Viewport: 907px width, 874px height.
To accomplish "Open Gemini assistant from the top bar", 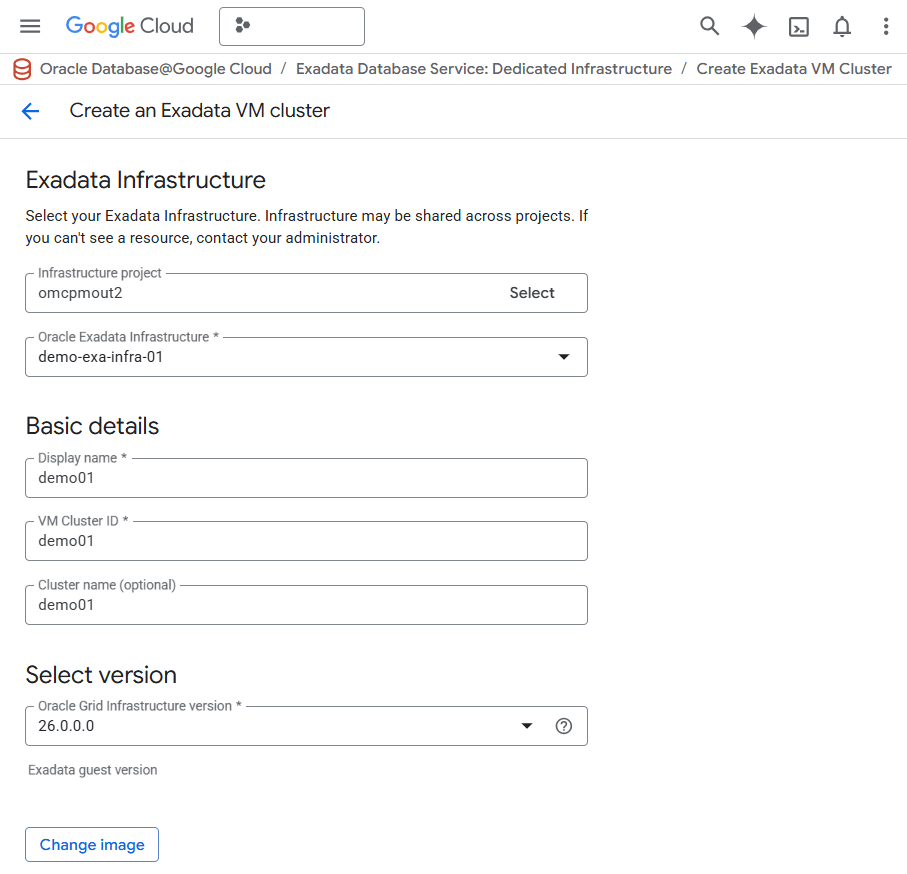I will tap(753, 26).
